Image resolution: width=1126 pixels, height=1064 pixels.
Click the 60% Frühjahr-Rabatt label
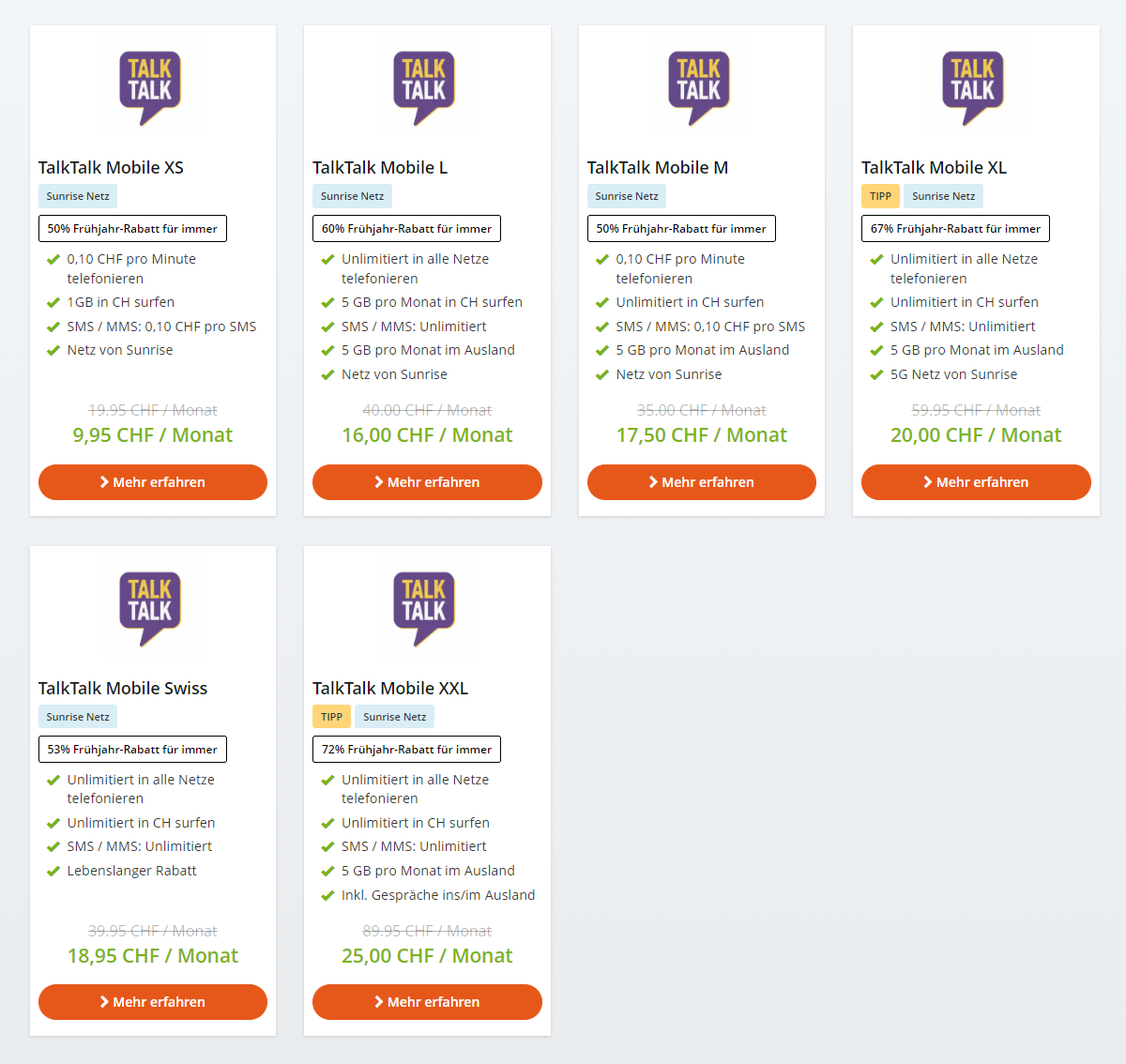pos(406,229)
